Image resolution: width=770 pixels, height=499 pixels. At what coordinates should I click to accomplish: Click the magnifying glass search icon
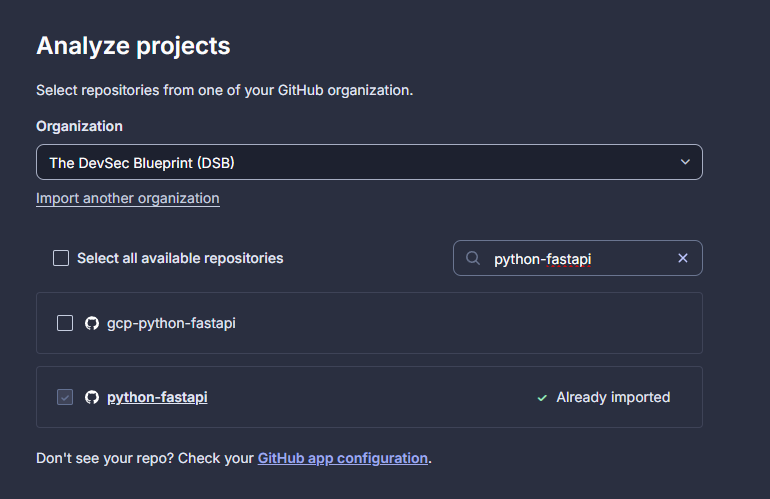[473, 258]
